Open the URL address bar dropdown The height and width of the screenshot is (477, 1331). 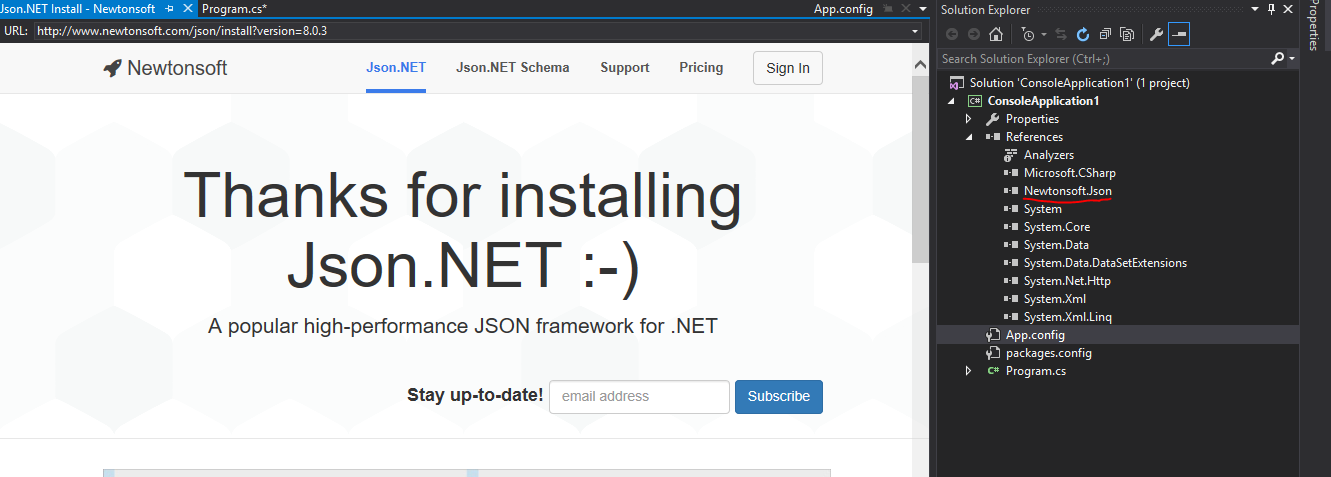click(915, 31)
